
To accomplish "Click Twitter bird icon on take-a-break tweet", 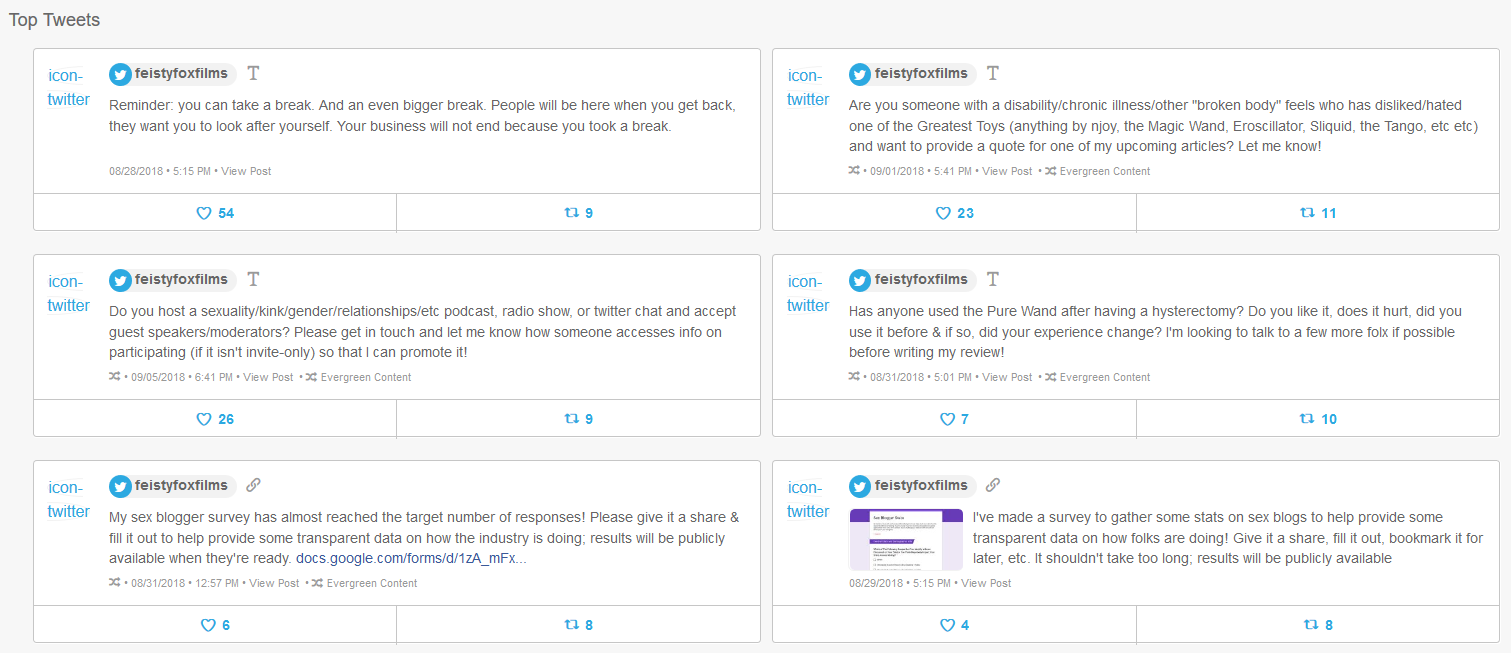I will click(x=121, y=74).
